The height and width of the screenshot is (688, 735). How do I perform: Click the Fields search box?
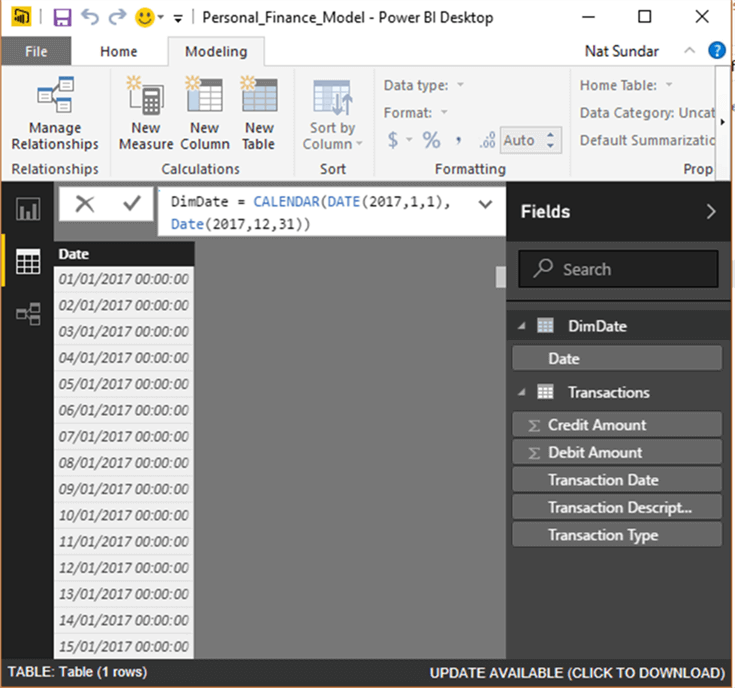click(618, 269)
